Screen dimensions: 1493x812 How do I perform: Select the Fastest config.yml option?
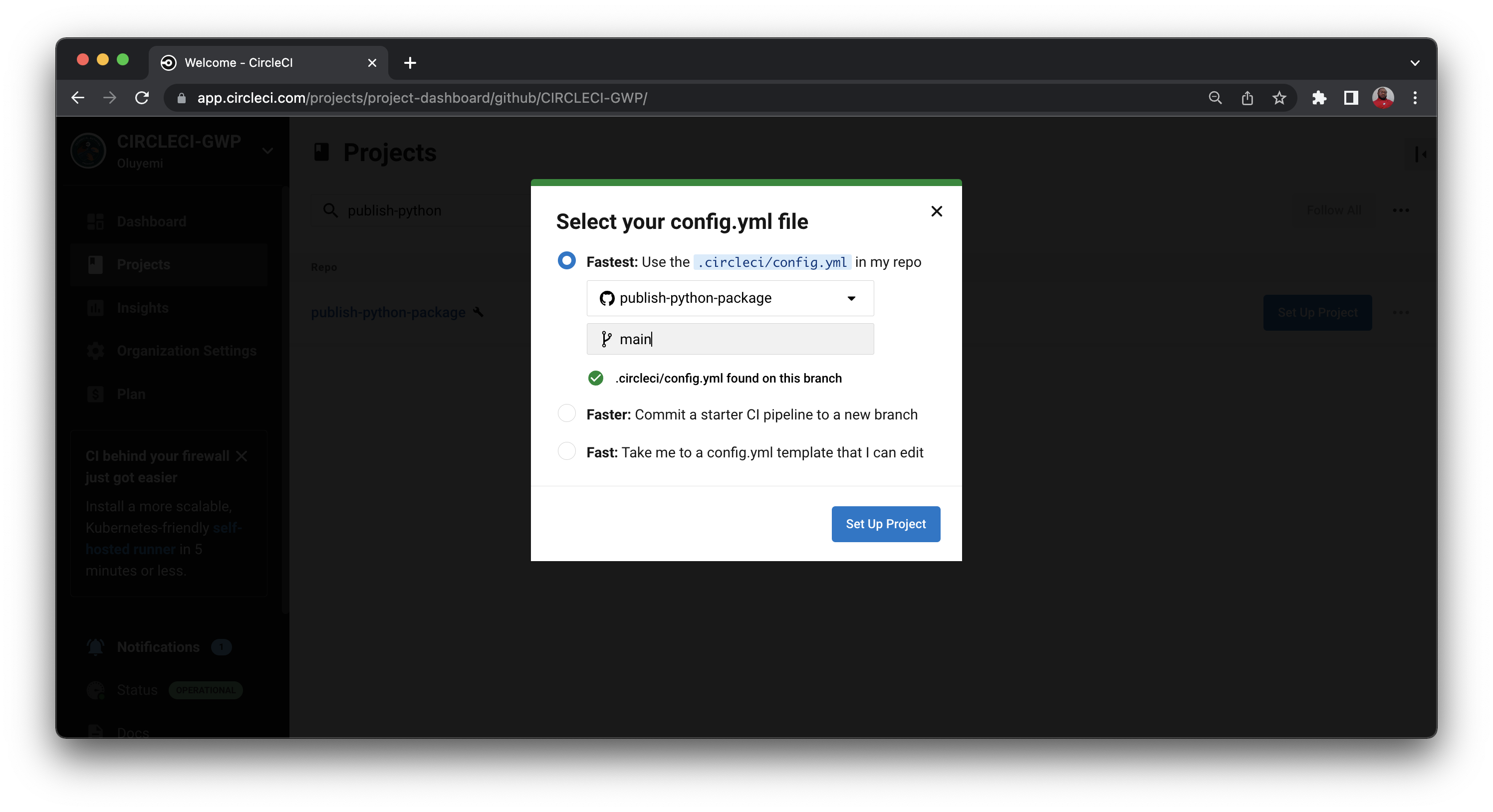coord(566,261)
